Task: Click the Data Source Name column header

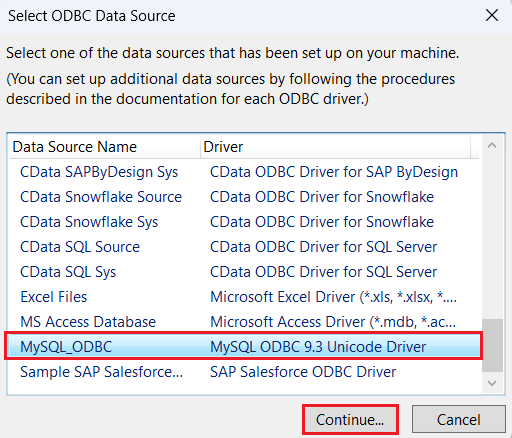Action: coord(105,147)
